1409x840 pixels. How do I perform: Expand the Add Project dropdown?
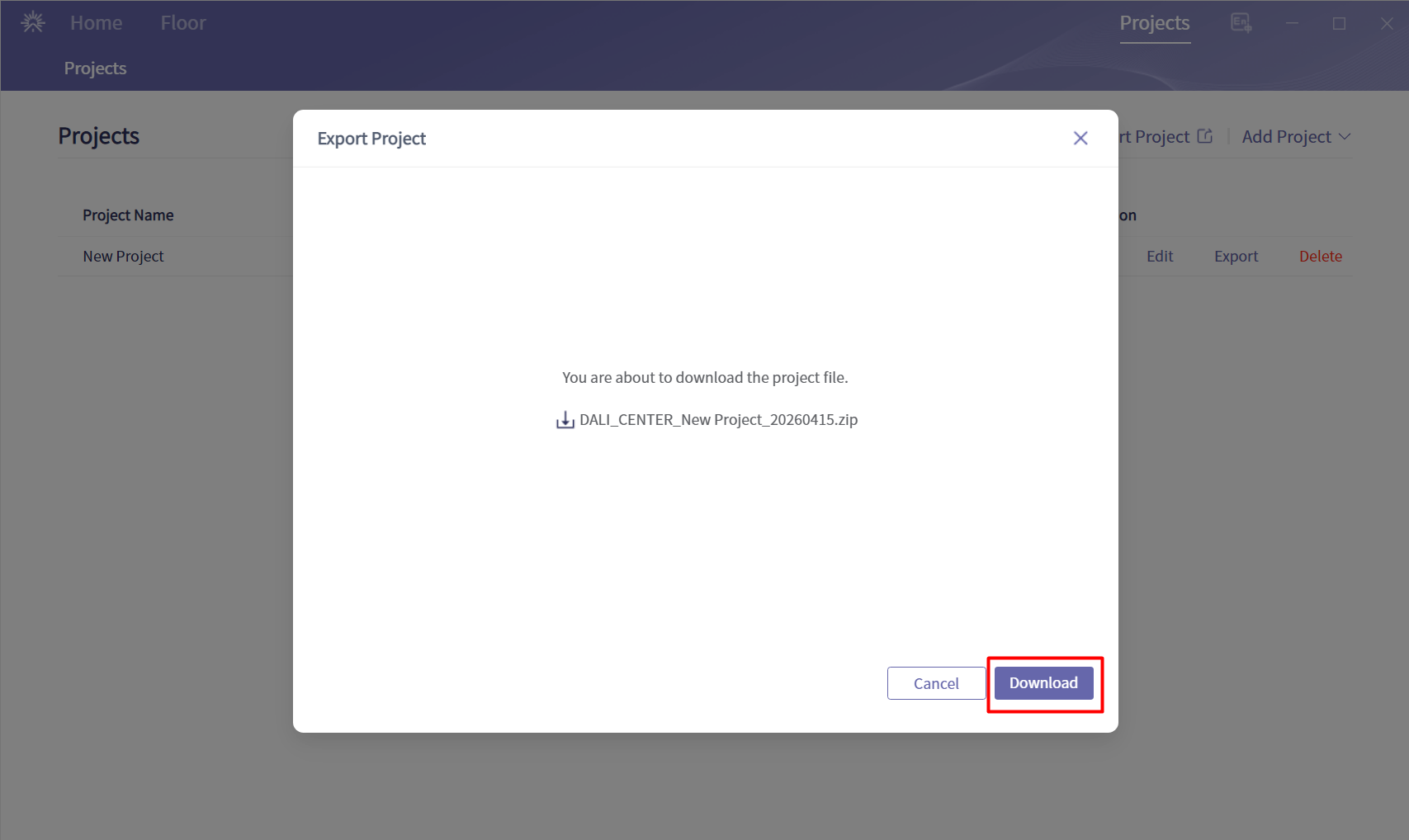point(1295,137)
